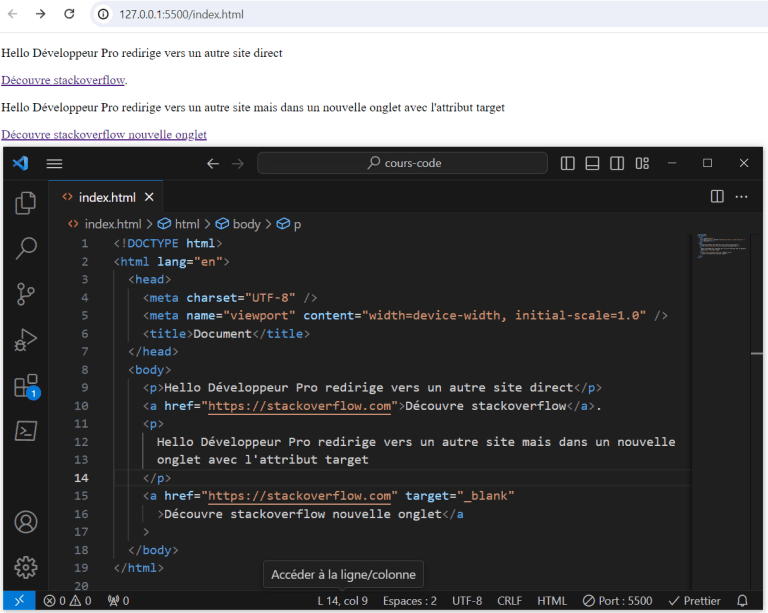Open Manage settings gear

25,567
